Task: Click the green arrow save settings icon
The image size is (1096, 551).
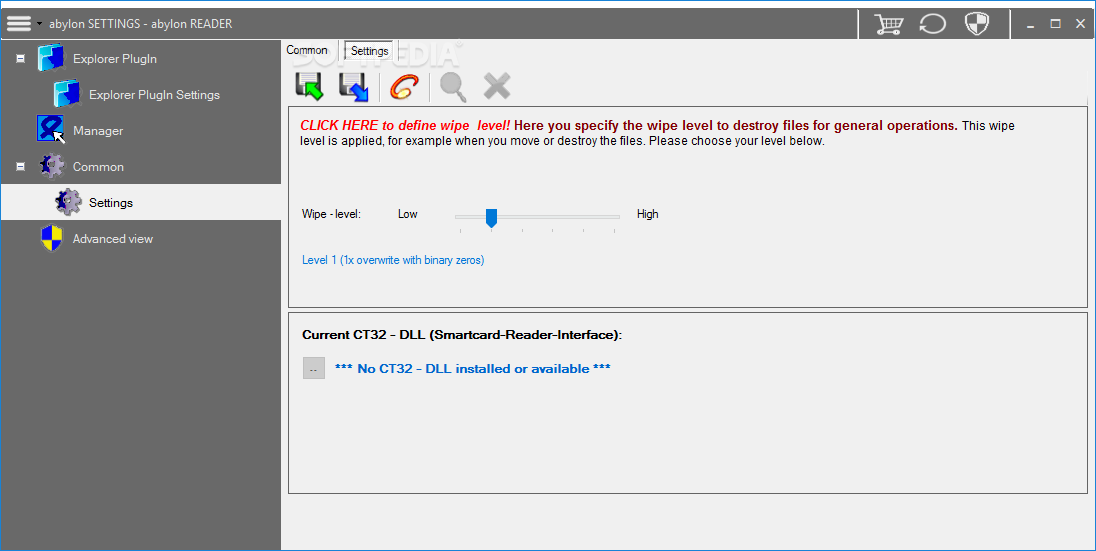Action: click(309, 86)
